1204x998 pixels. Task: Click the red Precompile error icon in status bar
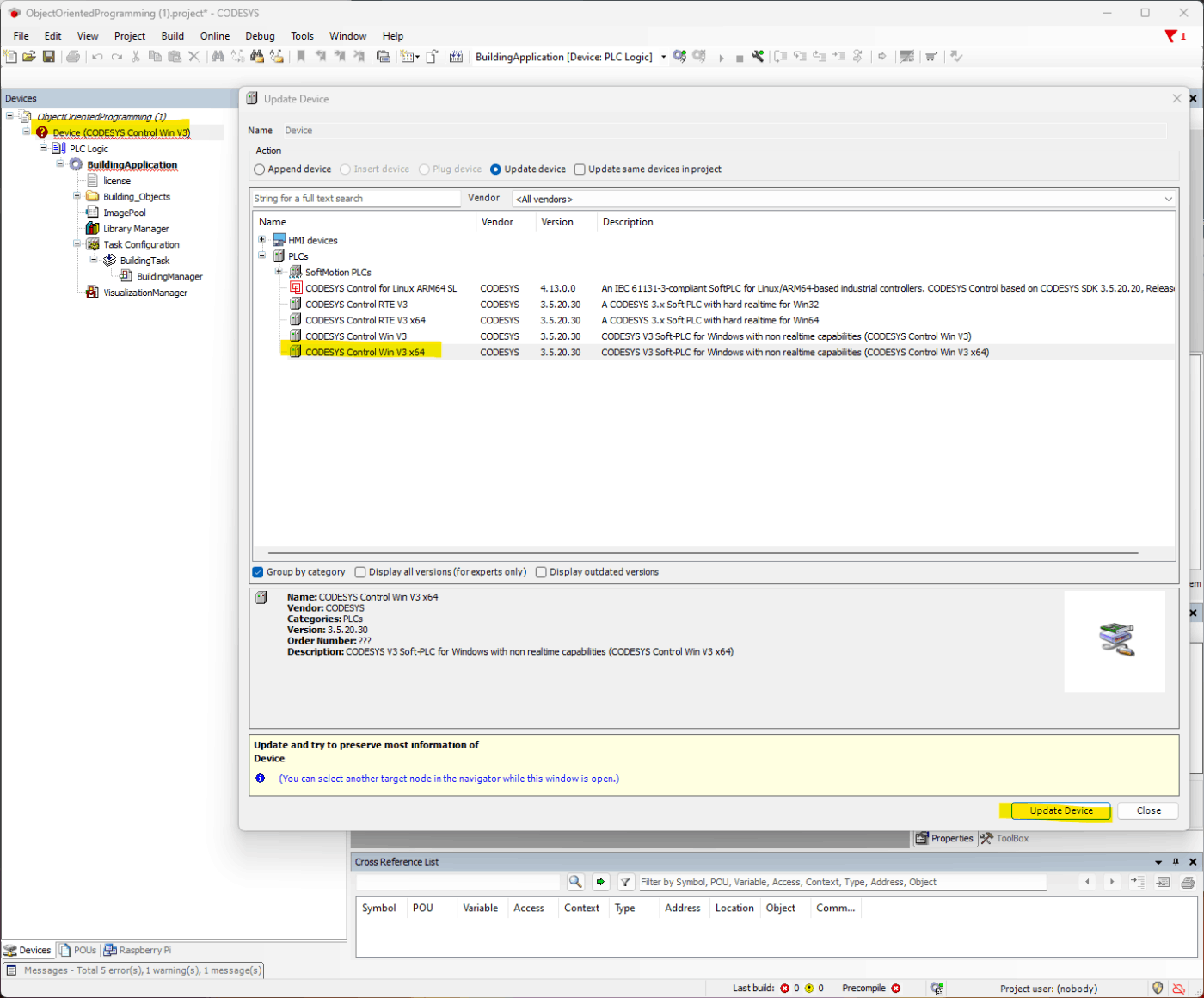pos(896,989)
